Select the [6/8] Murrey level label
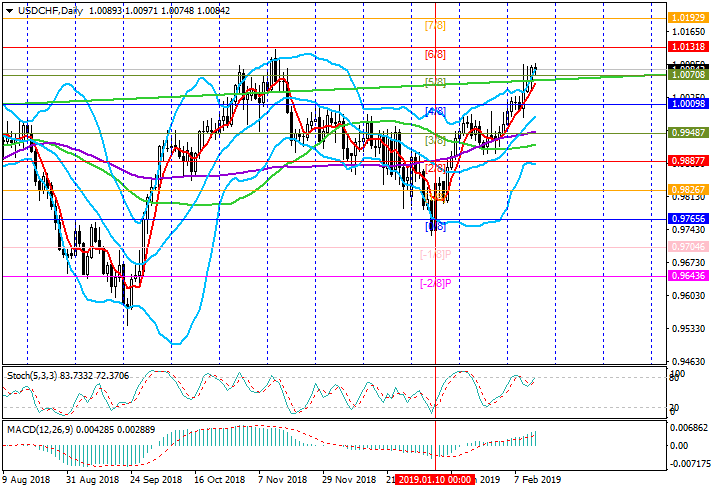Image resolution: width=712 pixels, height=491 pixels. tap(435, 54)
